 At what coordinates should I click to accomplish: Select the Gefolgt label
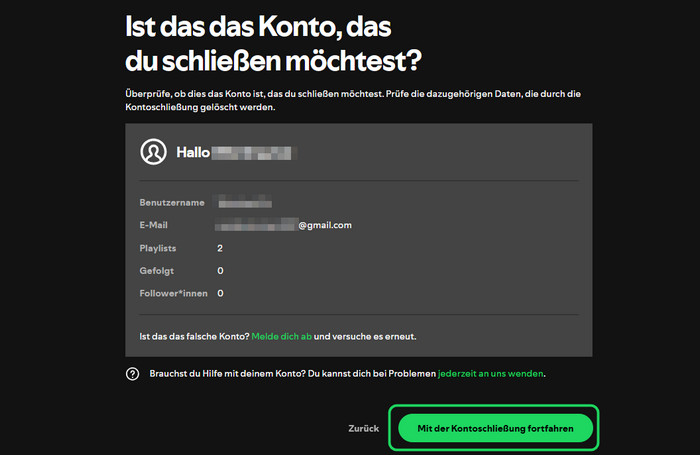156,271
